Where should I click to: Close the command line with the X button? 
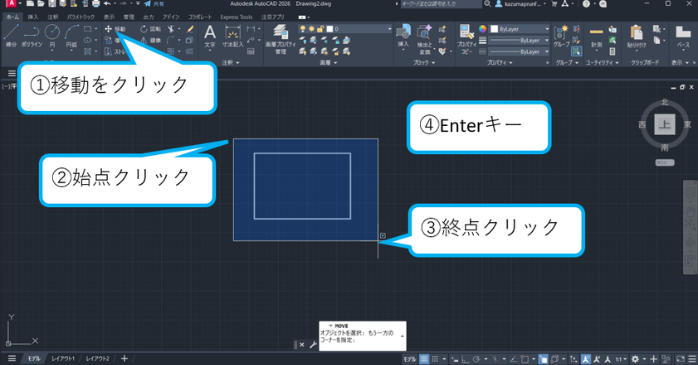point(302,345)
